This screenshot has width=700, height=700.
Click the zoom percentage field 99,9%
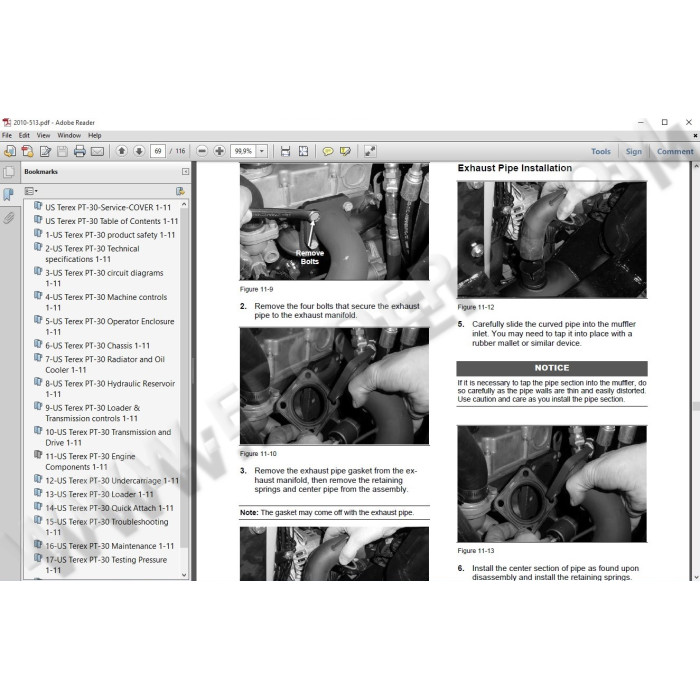(x=244, y=151)
